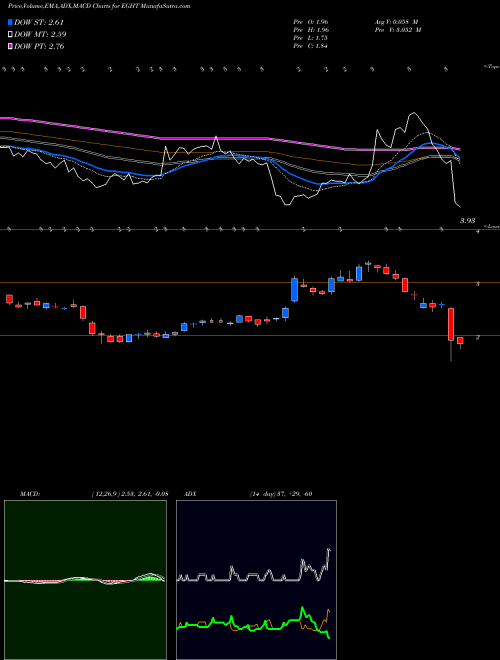
Task: Click the 'Avg V: 0.958 M' value
Action: click(x=395, y=22)
